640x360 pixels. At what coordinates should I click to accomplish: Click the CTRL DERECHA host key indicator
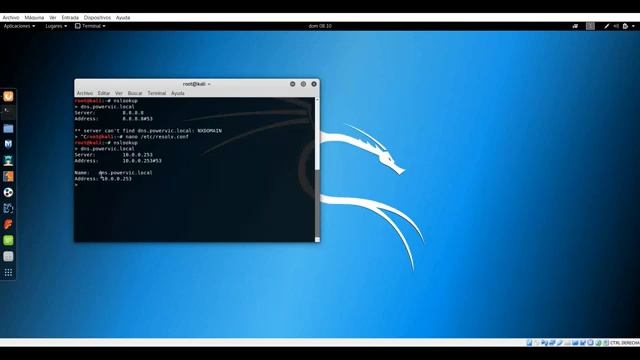(624, 343)
